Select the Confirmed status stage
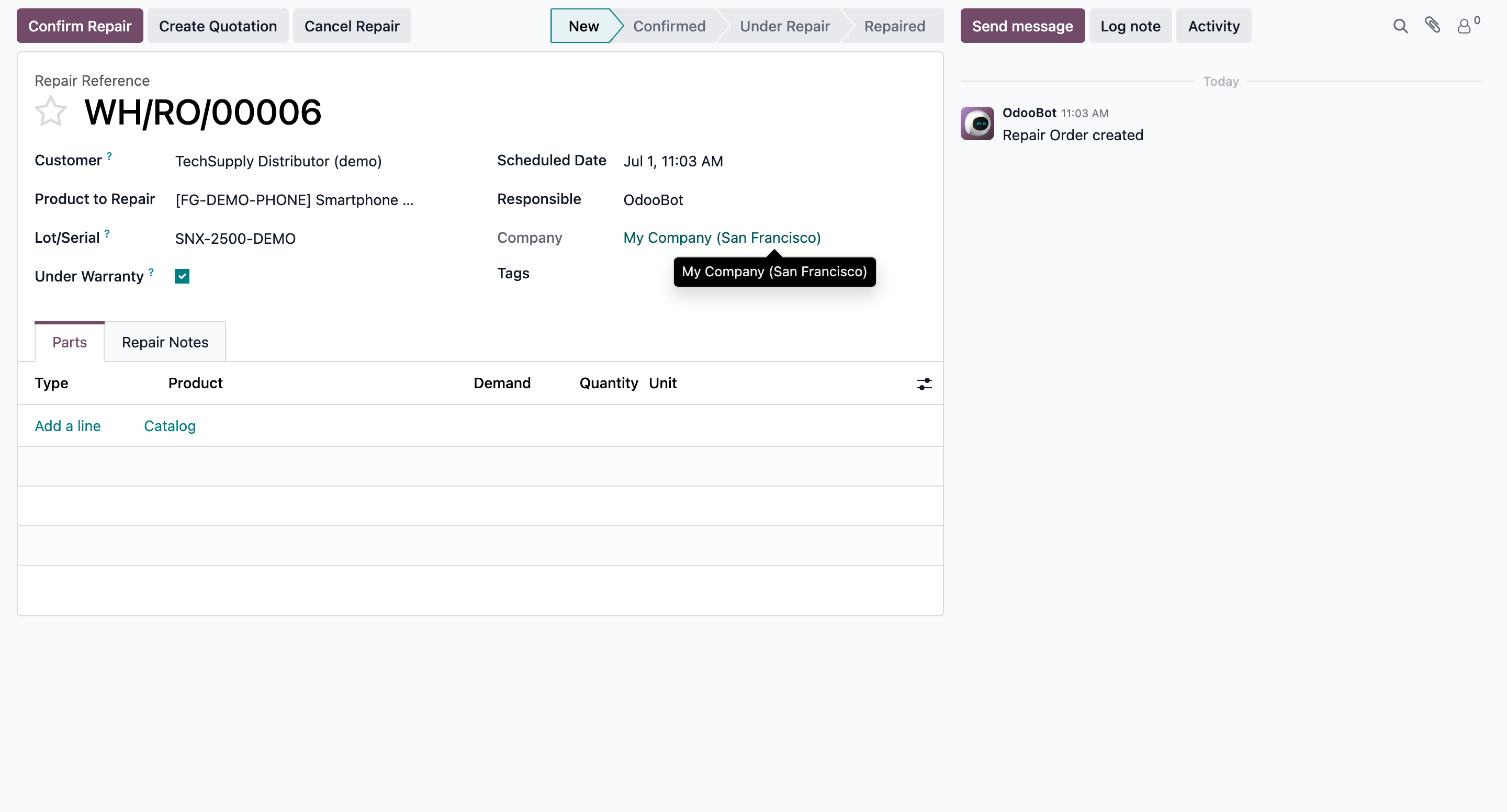The image size is (1507, 812). click(669, 26)
